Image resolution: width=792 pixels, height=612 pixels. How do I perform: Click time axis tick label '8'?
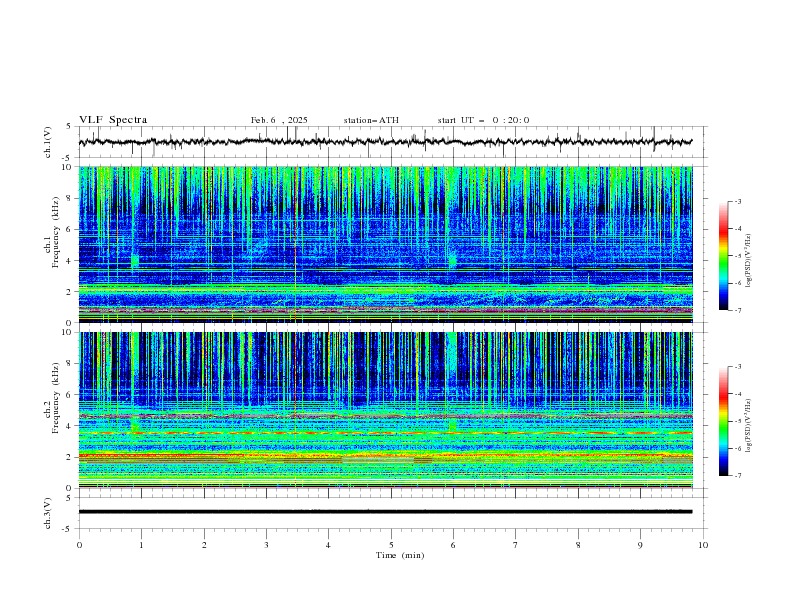pos(578,545)
